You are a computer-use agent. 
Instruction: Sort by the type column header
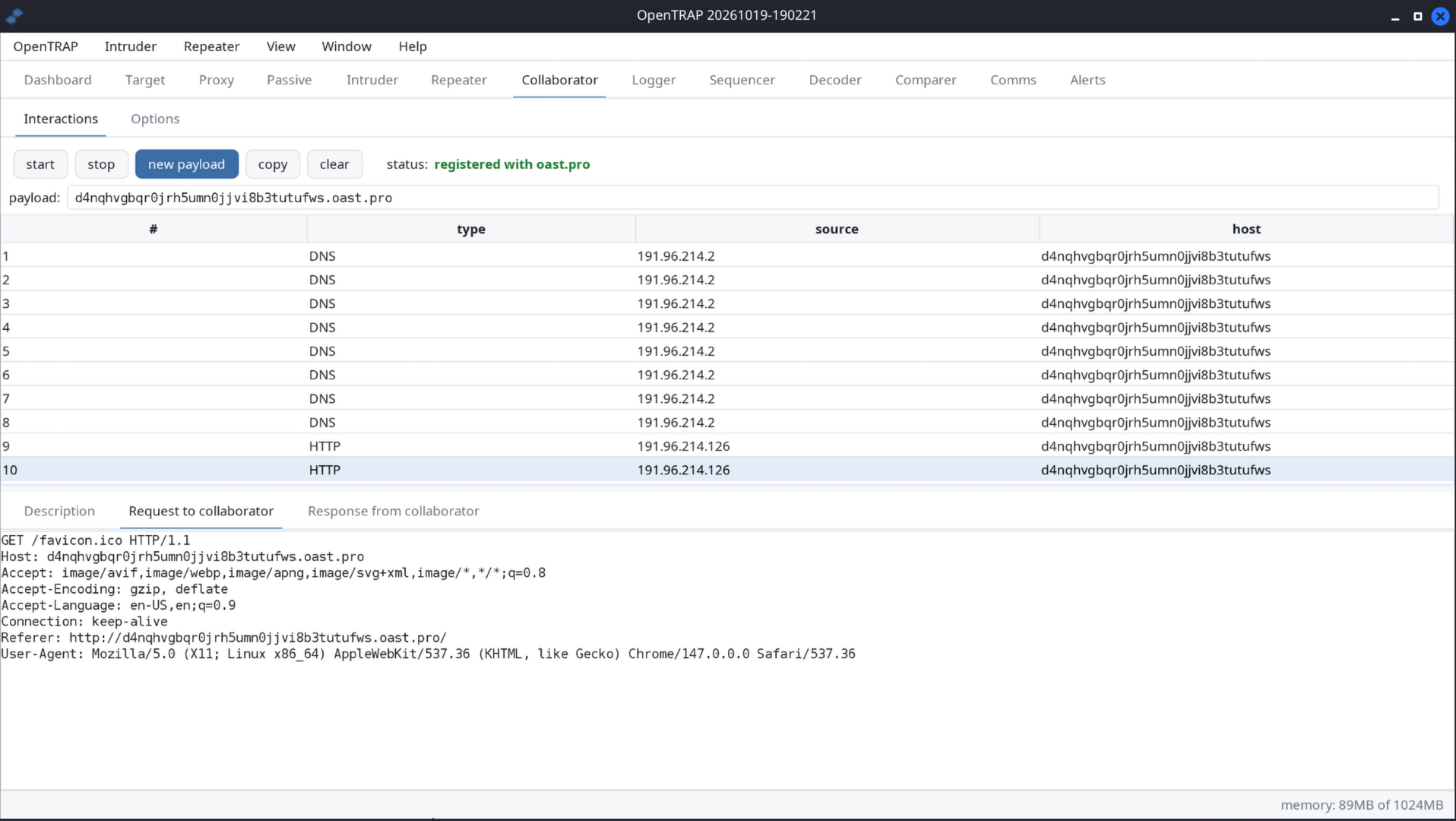(471, 229)
